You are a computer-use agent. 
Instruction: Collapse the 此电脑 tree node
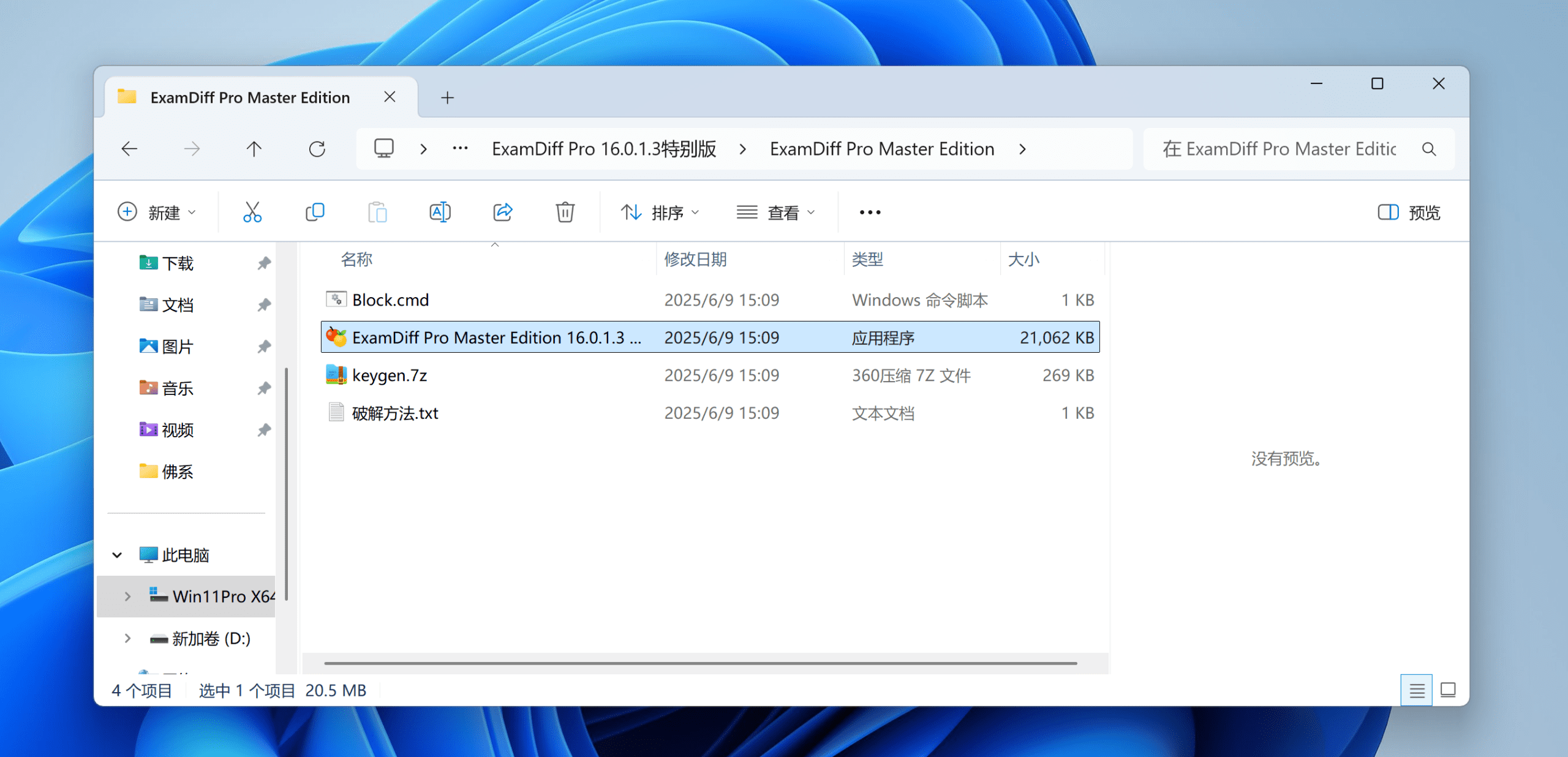pyautogui.click(x=117, y=555)
